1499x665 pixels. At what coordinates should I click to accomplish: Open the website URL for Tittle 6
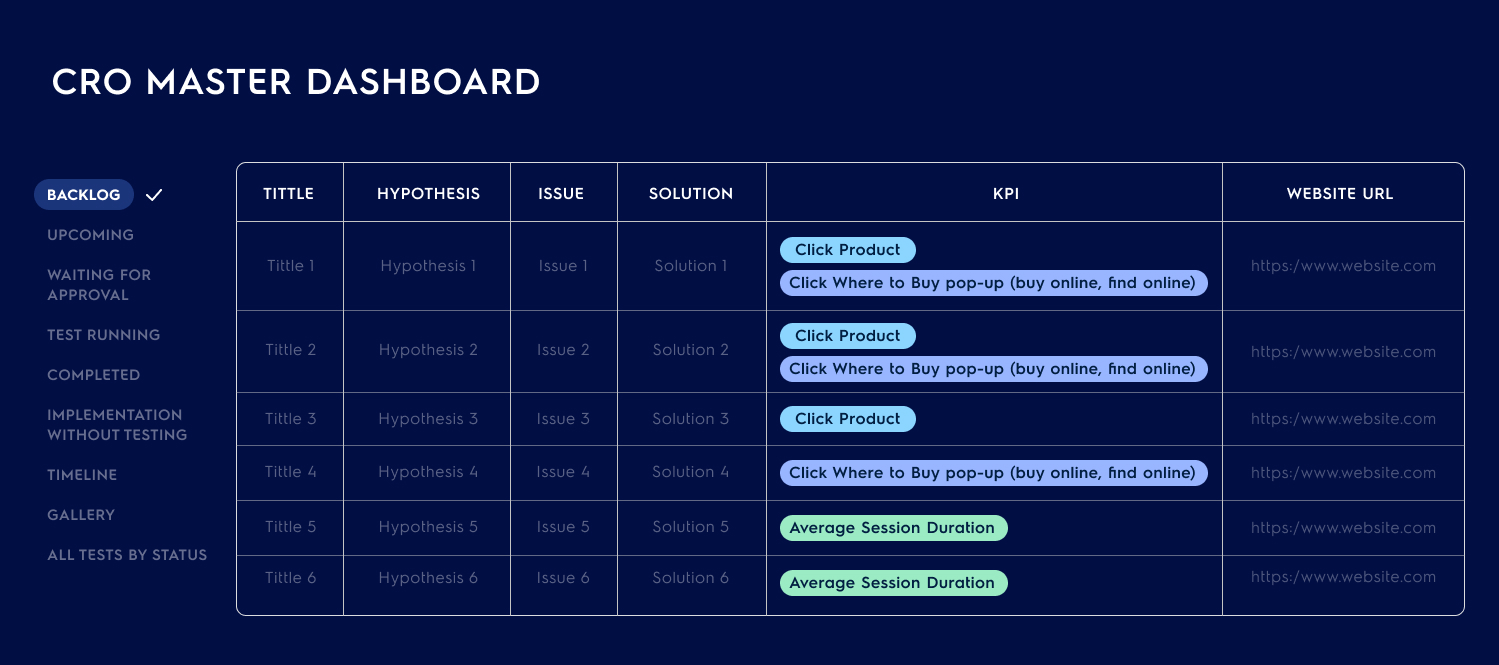click(x=1343, y=577)
